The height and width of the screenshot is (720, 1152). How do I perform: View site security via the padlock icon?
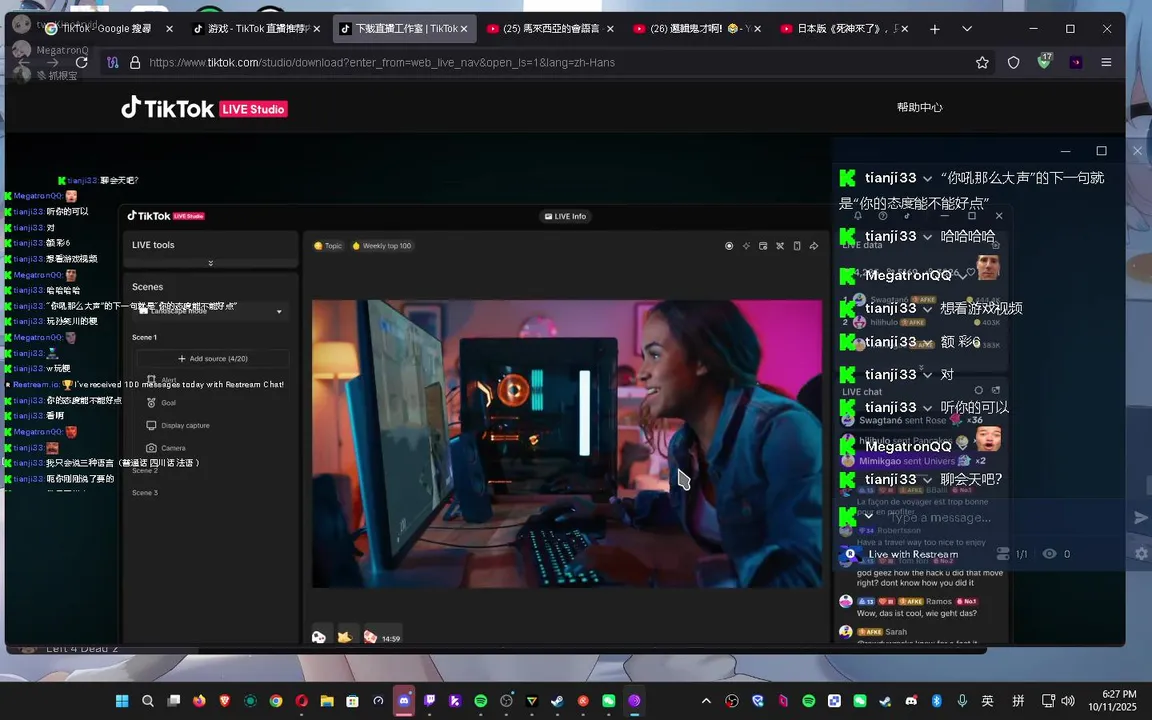coord(135,62)
